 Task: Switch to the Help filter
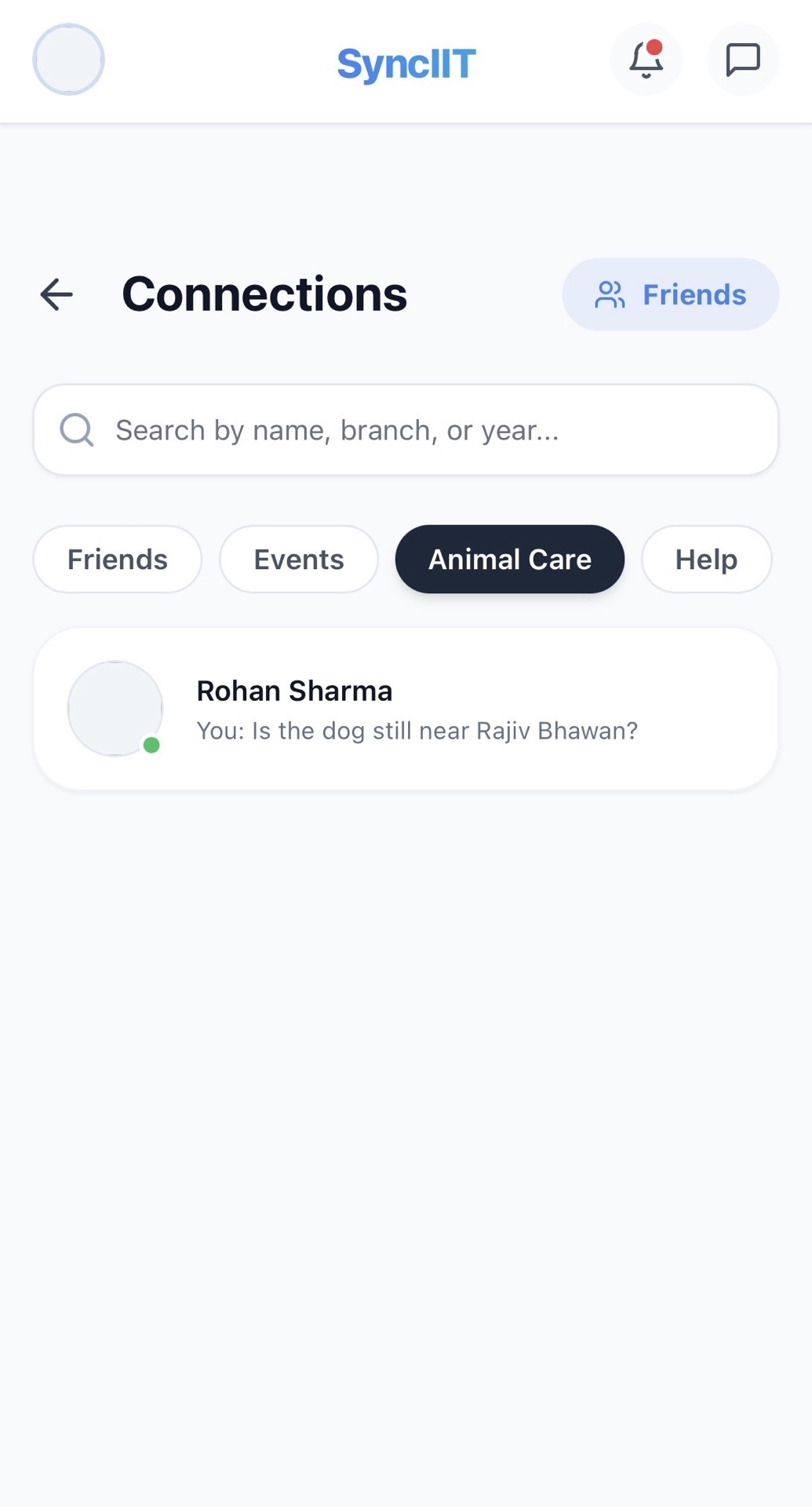[x=706, y=560]
